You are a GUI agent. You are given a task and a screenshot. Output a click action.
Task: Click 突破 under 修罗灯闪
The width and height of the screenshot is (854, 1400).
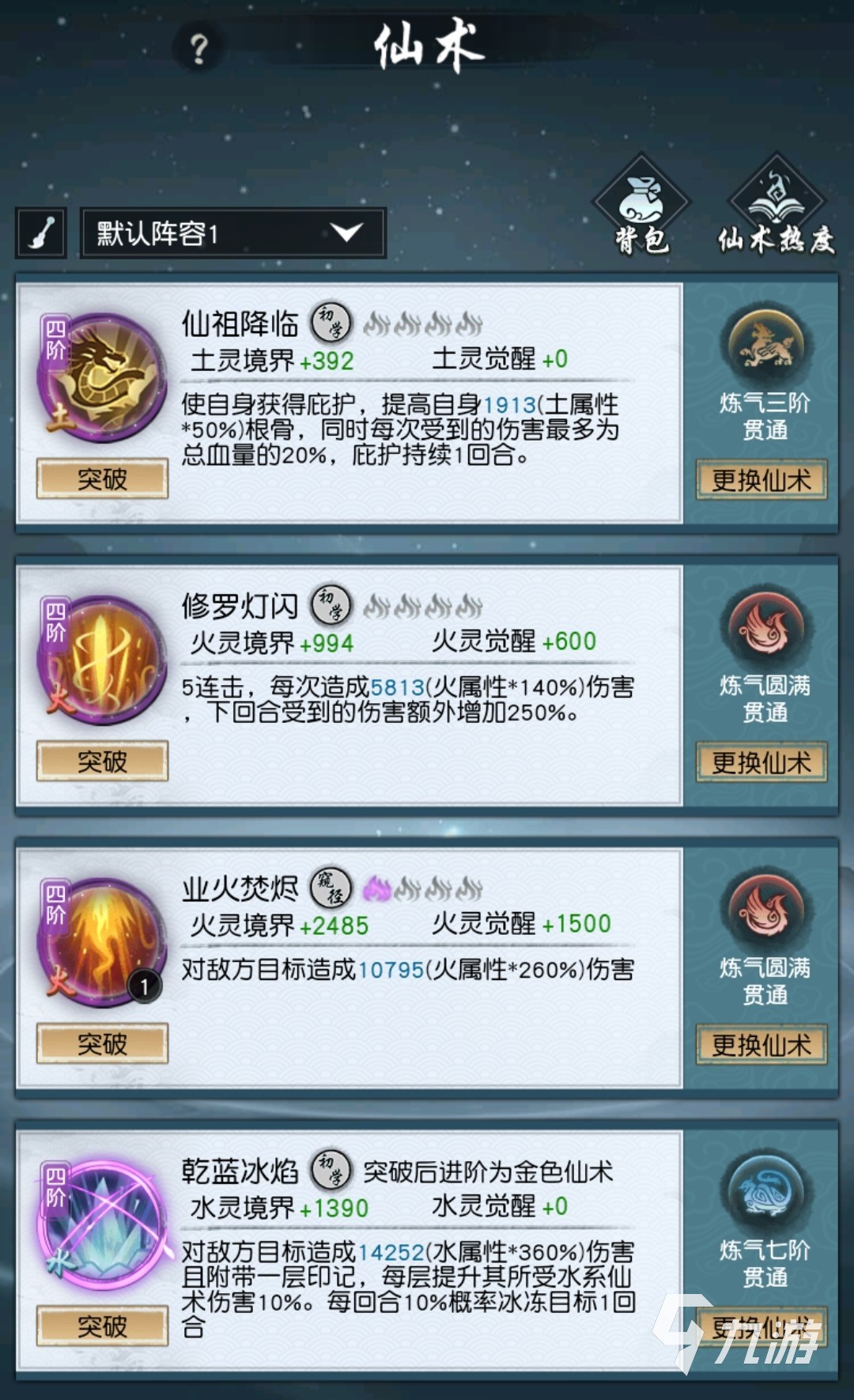click(x=102, y=762)
